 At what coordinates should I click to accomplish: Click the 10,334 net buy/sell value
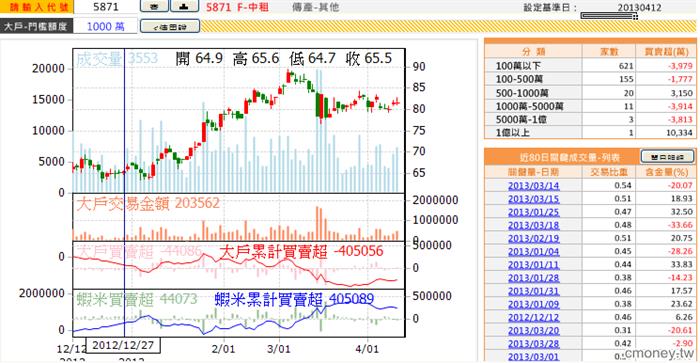[x=679, y=133]
